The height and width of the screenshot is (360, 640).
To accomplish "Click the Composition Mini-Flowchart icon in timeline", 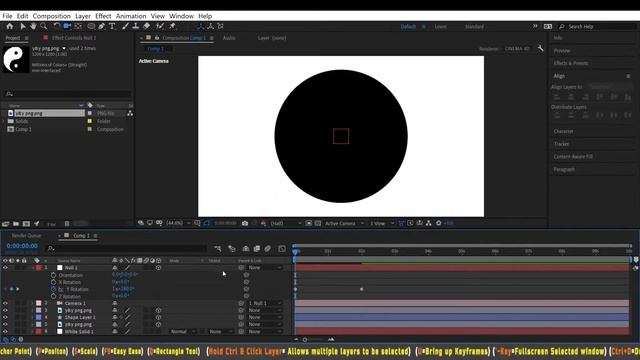I will 218,249.
